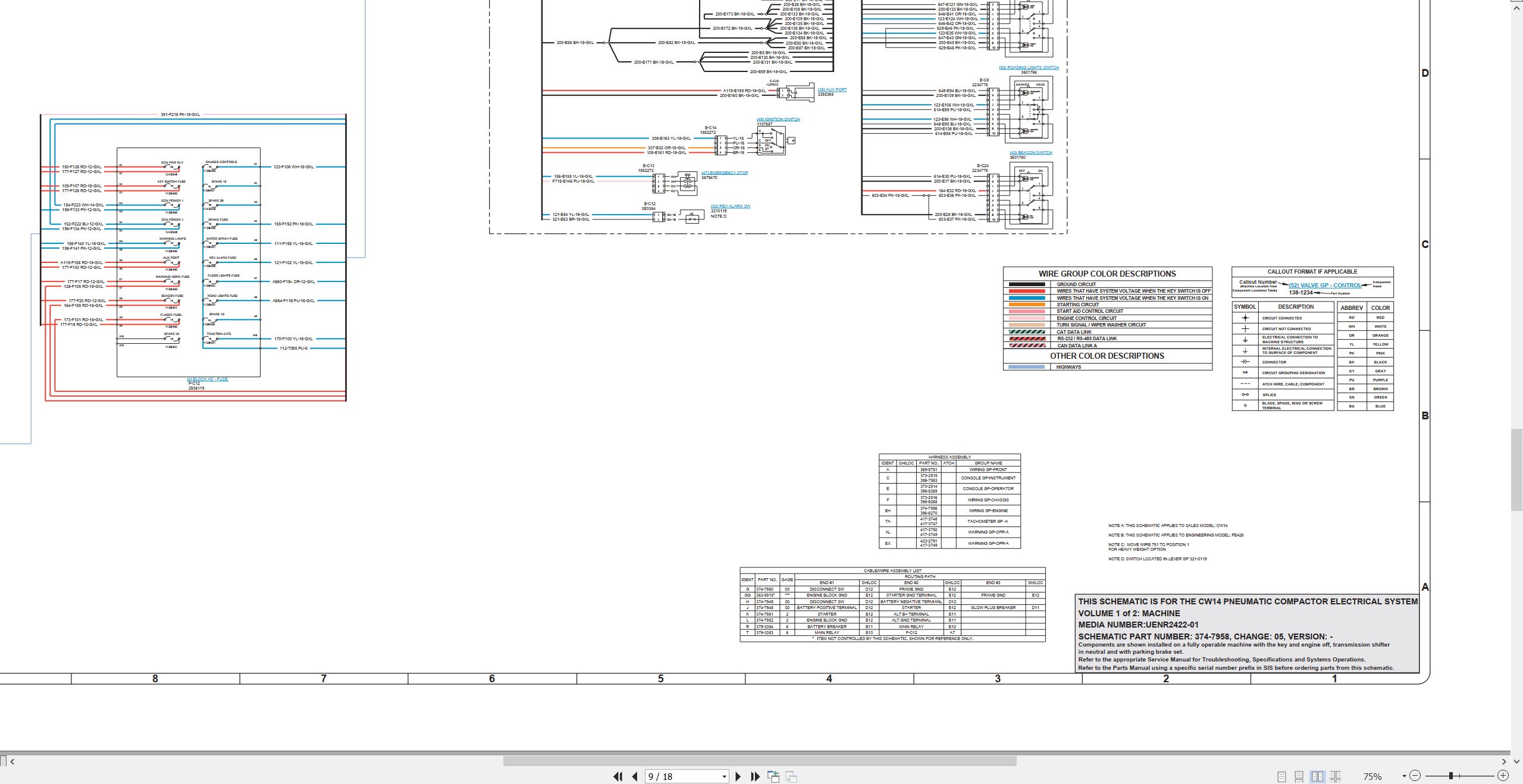Image resolution: width=1523 pixels, height=784 pixels.
Task: Click the horizontal scrollbar thumb
Action: click(x=760, y=761)
